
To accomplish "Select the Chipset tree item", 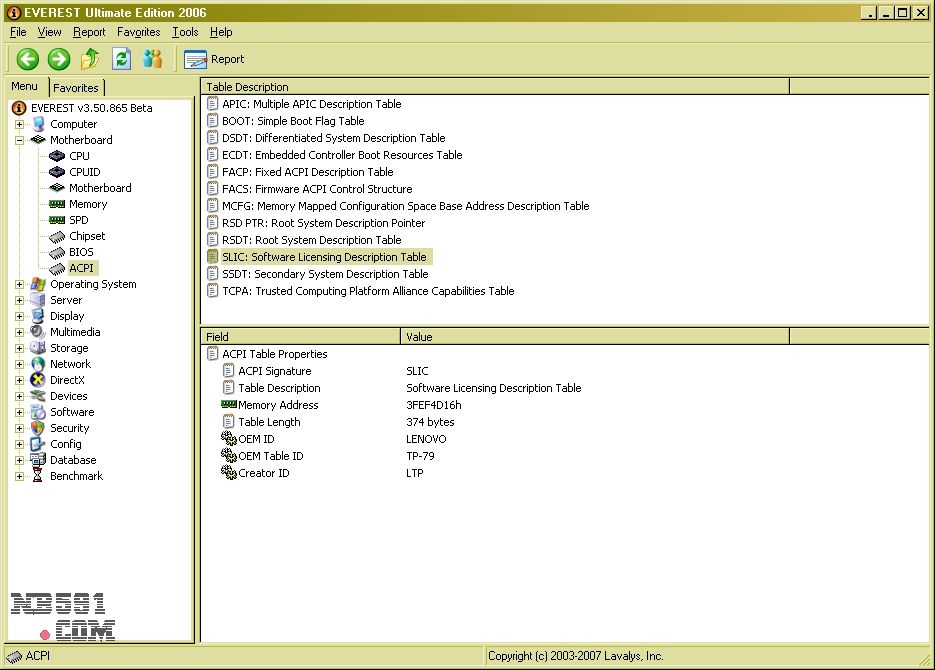I will [87, 236].
